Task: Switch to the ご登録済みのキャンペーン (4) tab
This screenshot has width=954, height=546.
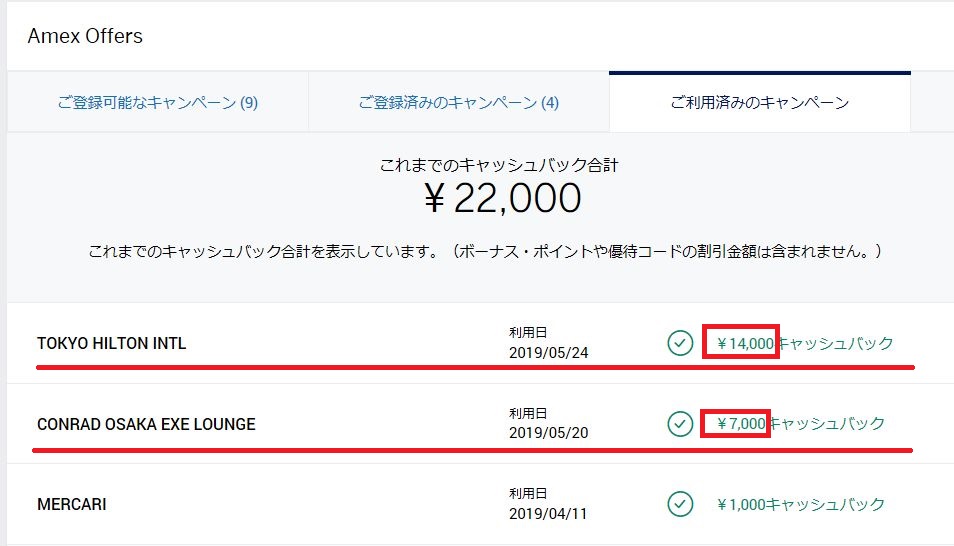Action: (x=458, y=102)
